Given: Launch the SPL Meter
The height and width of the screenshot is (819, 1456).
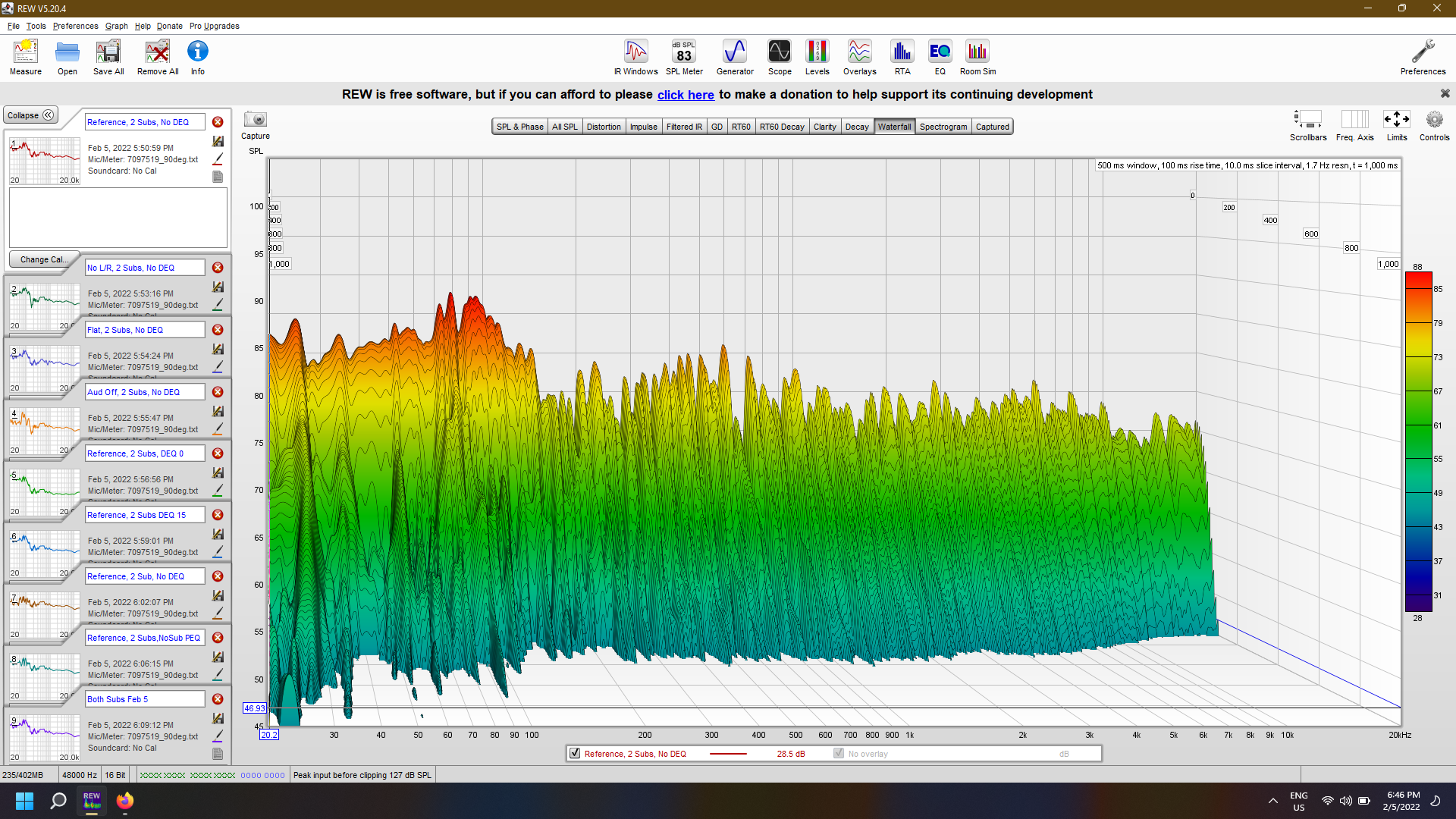Looking at the screenshot, I should pos(684,58).
